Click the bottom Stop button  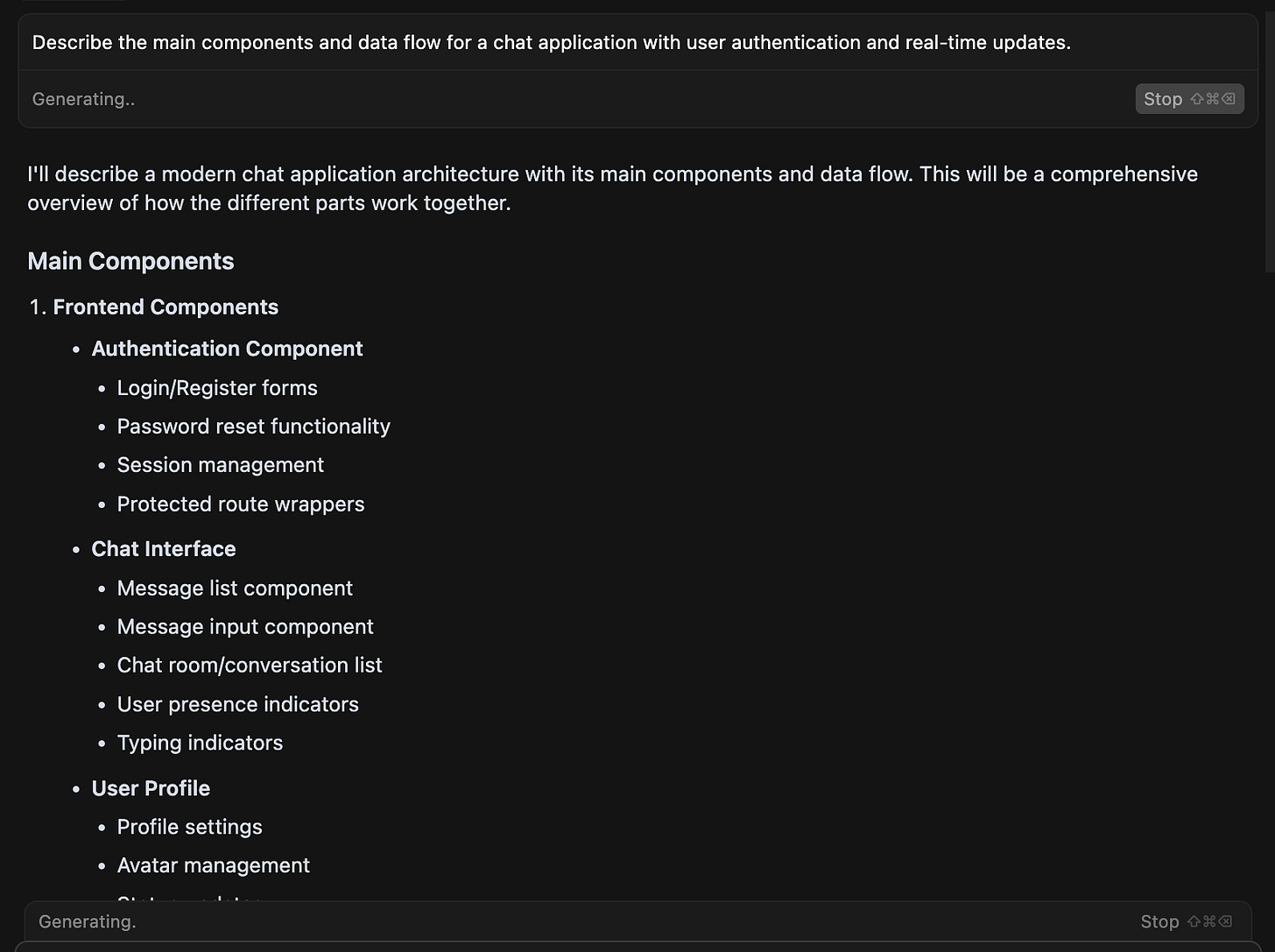coord(1186,921)
